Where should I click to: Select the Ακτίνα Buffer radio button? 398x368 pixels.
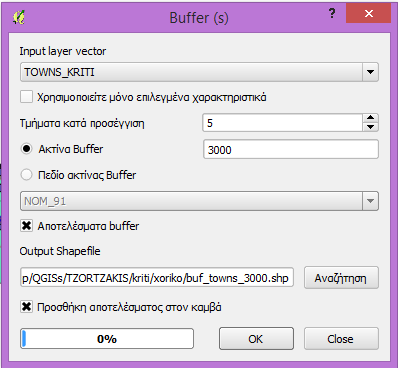pos(27,149)
